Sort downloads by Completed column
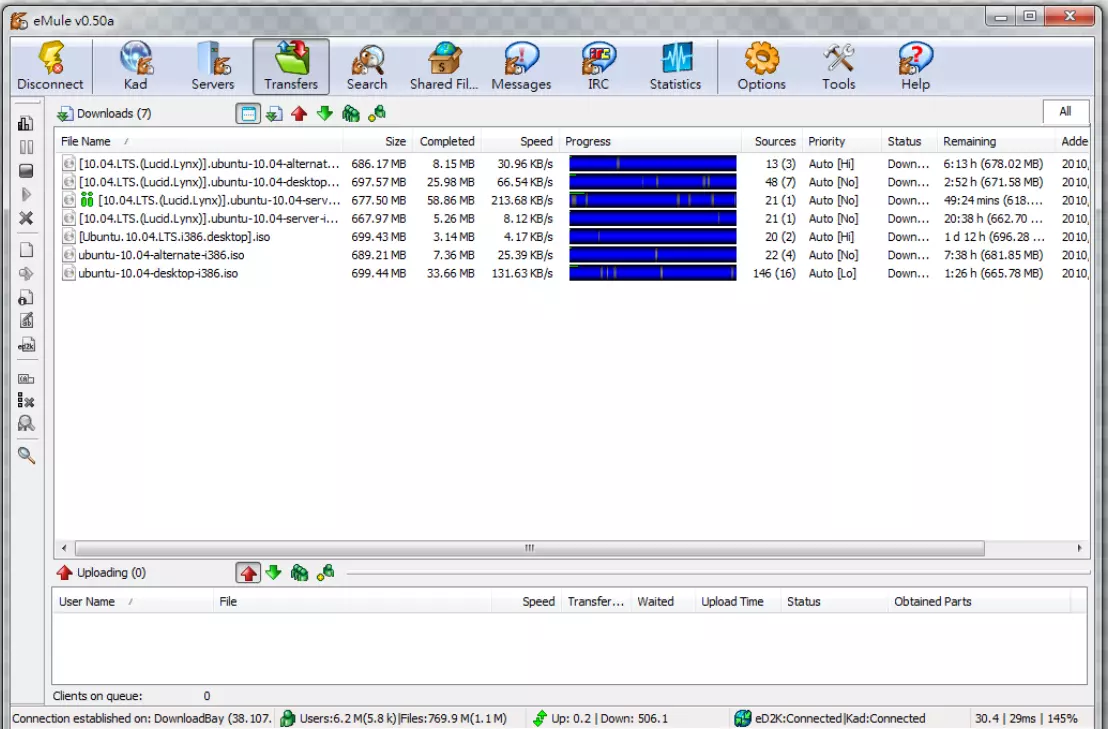 click(x=447, y=141)
